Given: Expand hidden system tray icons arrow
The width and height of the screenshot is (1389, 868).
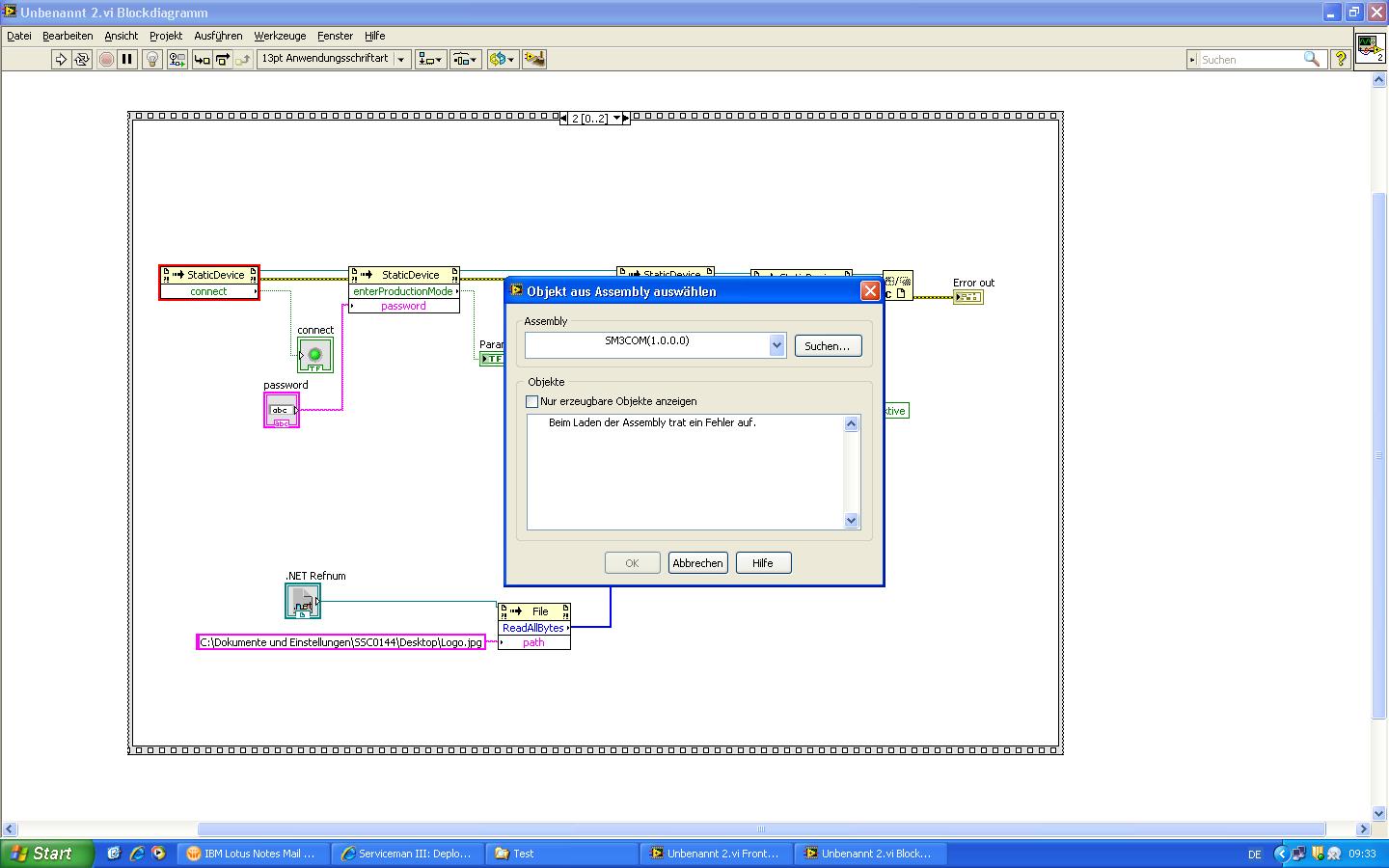Looking at the screenshot, I should click(1281, 854).
